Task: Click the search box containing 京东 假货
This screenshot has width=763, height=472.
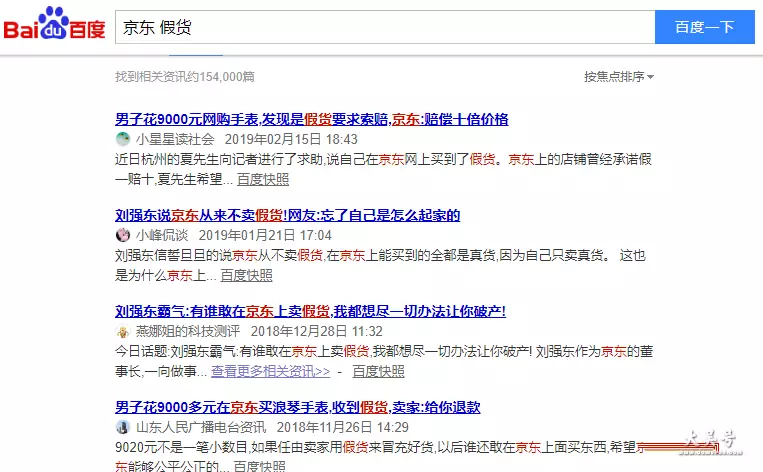Action: (x=385, y=27)
